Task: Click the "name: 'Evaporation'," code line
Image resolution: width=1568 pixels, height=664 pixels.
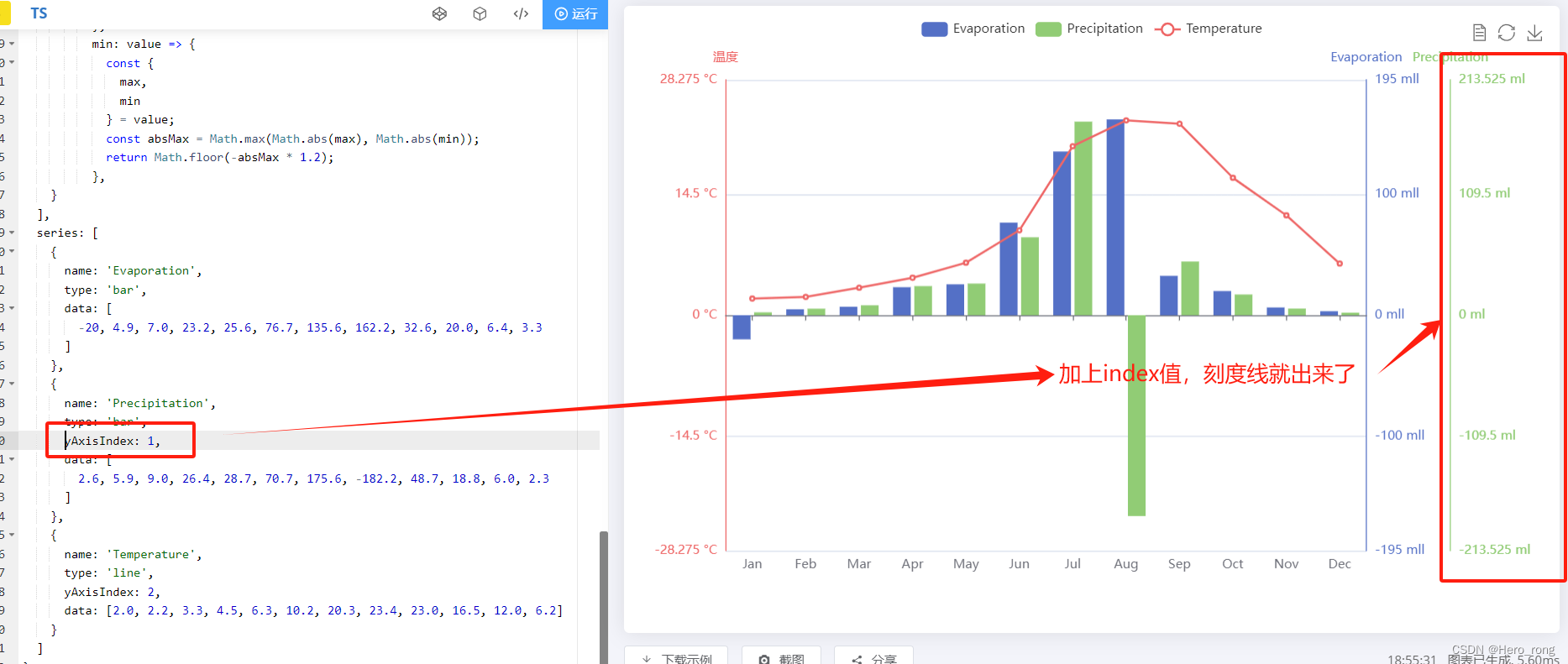Action: (133, 270)
